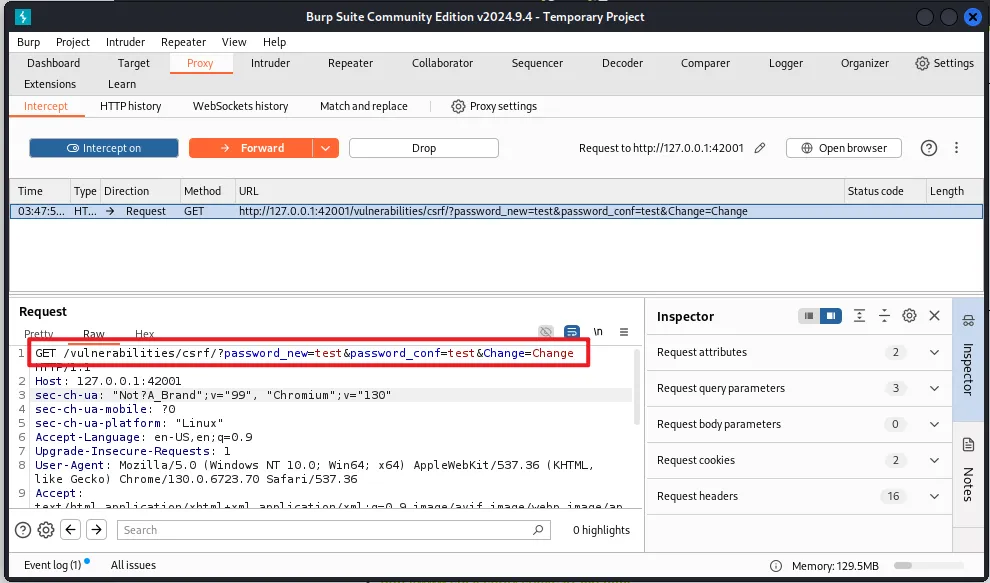990x583 pixels.
Task: Open All issues in status bar
Action: 133,565
